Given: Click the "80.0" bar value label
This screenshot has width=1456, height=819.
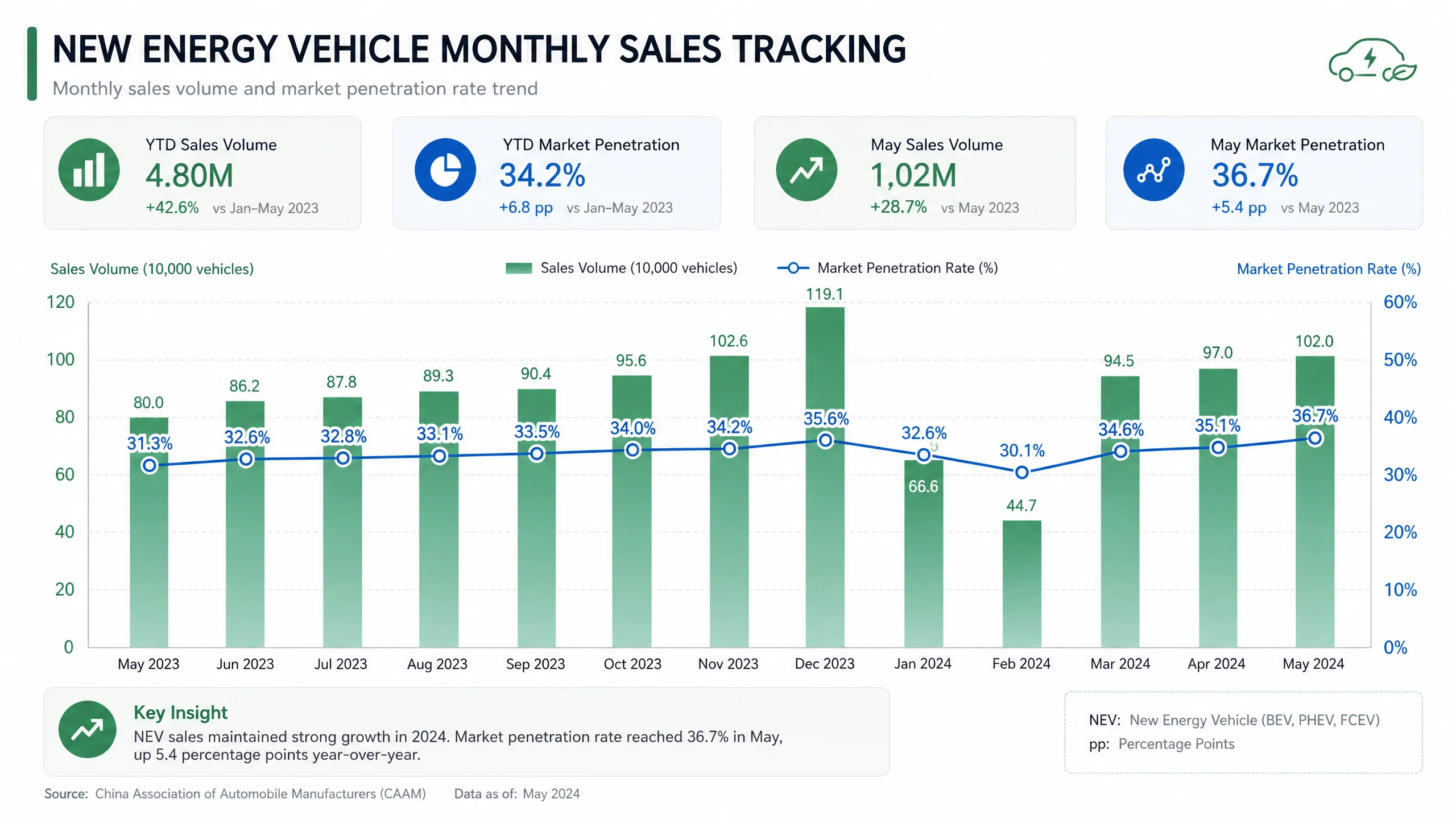Looking at the screenshot, I should [148, 403].
